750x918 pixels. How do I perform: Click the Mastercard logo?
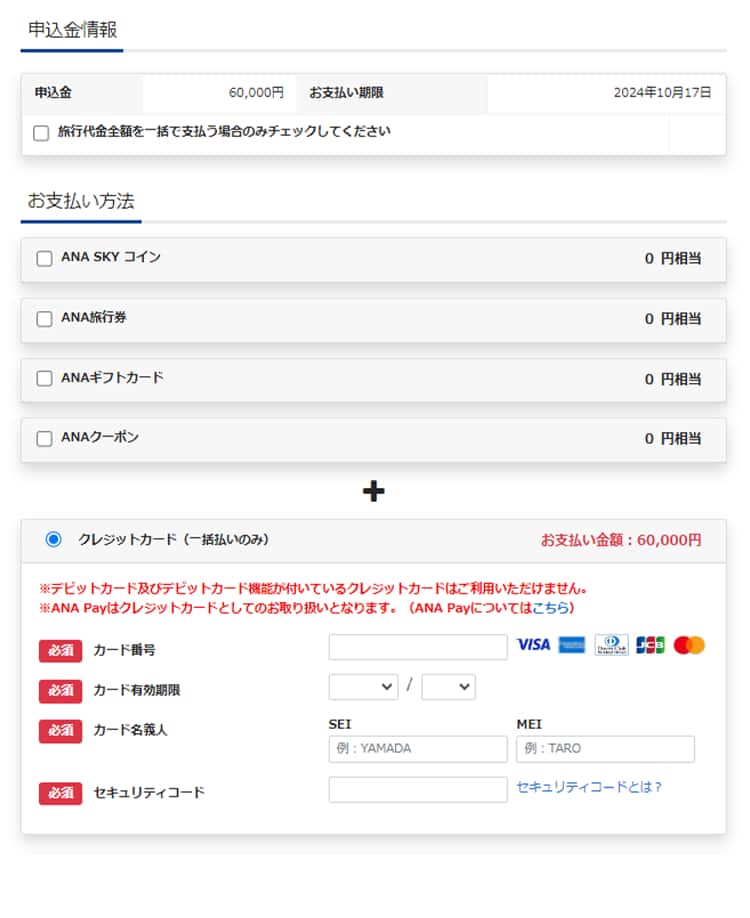pyautogui.click(x=689, y=645)
